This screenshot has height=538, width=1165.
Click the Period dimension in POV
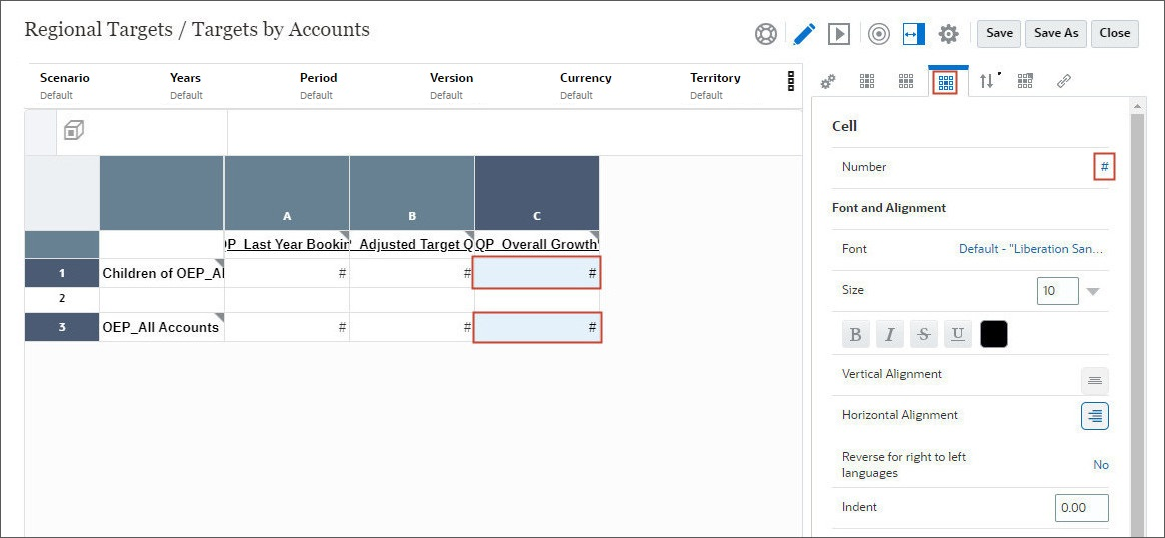[318, 85]
